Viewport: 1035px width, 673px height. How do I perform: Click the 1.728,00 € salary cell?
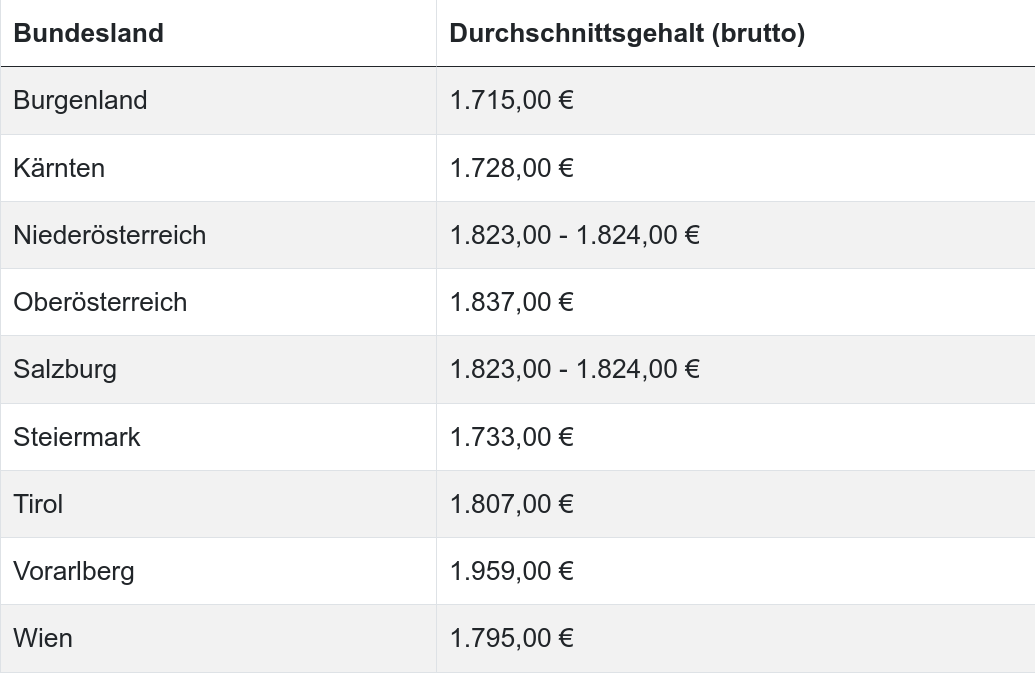click(x=511, y=168)
